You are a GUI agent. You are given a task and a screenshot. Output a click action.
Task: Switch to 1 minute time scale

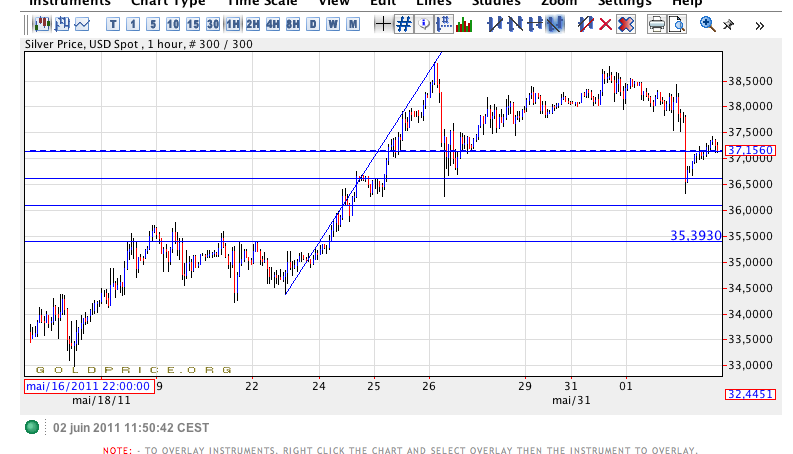tap(133, 24)
